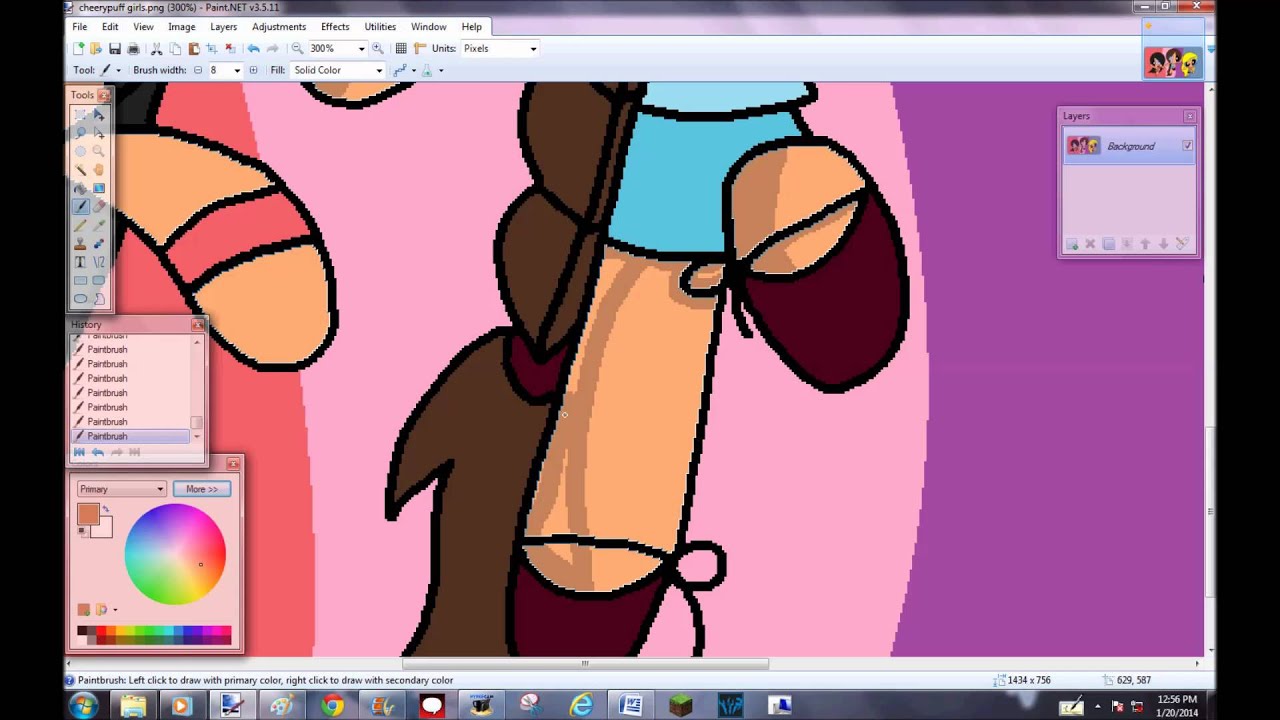
Task: Select the Rectangle Select tool
Action: pos(81,114)
